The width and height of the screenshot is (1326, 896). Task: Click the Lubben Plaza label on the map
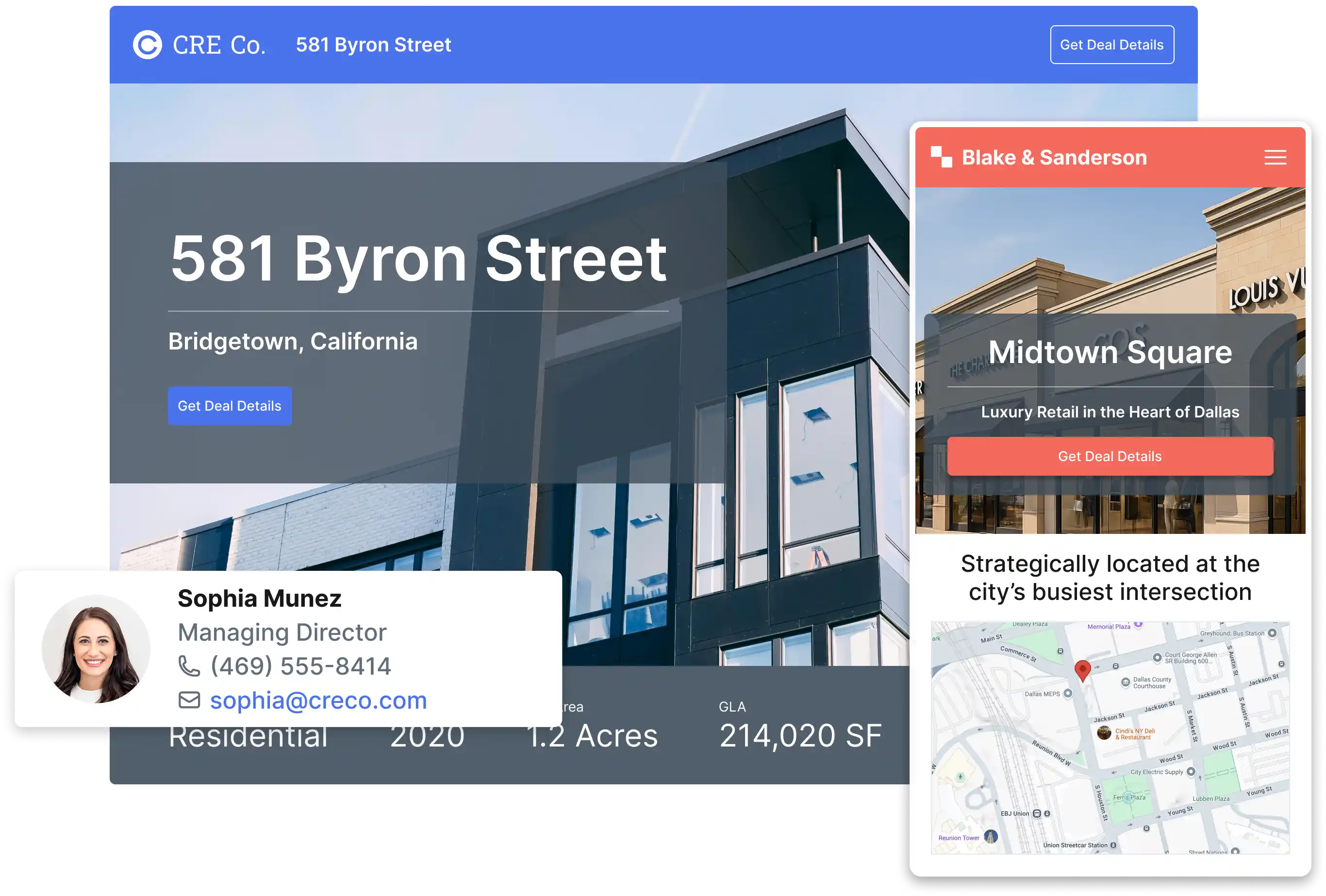pyautogui.click(x=1211, y=798)
